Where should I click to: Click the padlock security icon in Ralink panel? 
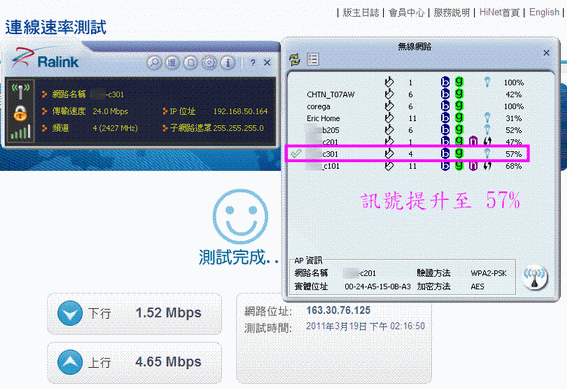[21, 113]
